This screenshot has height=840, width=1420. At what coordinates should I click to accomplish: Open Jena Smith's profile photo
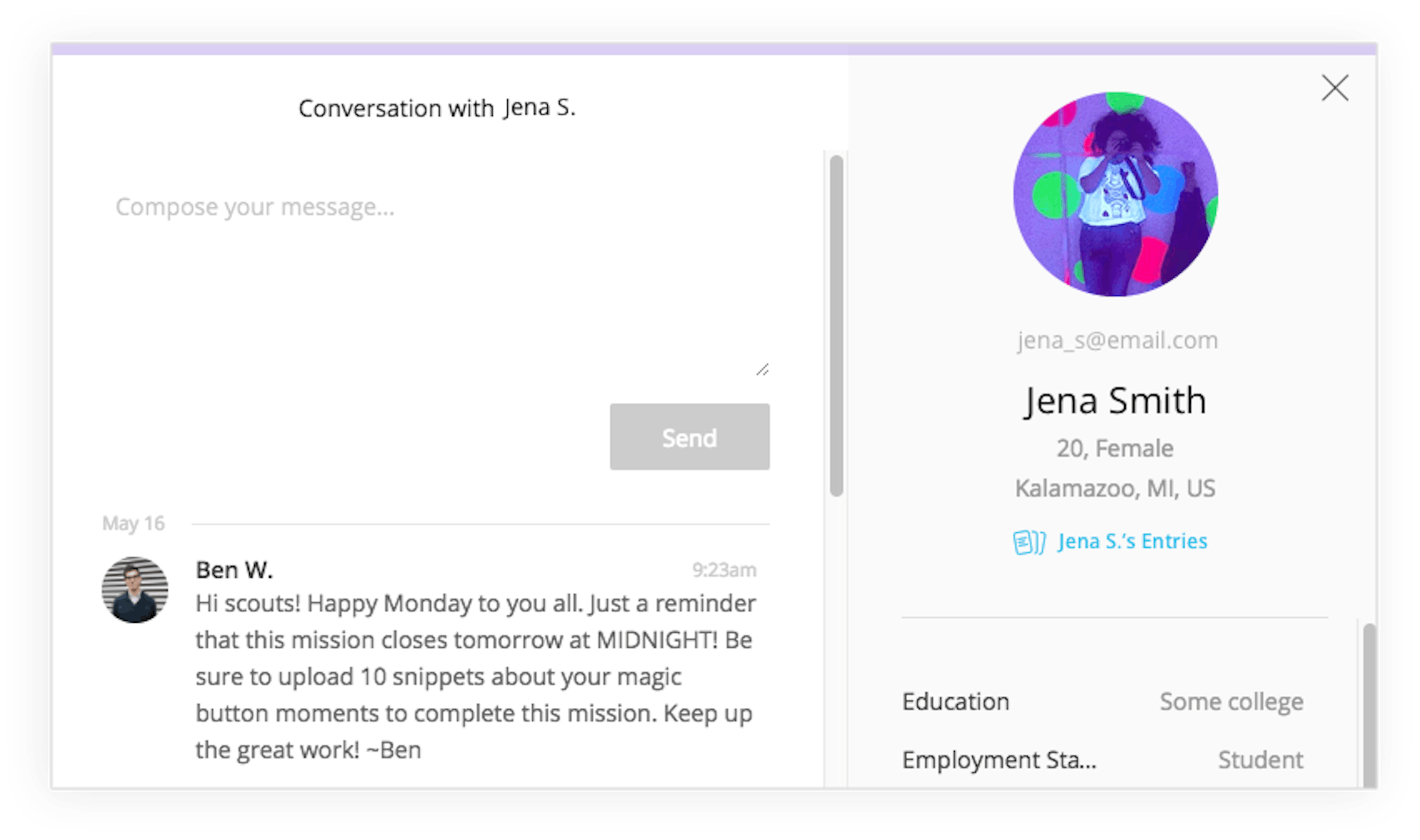pos(1115,194)
